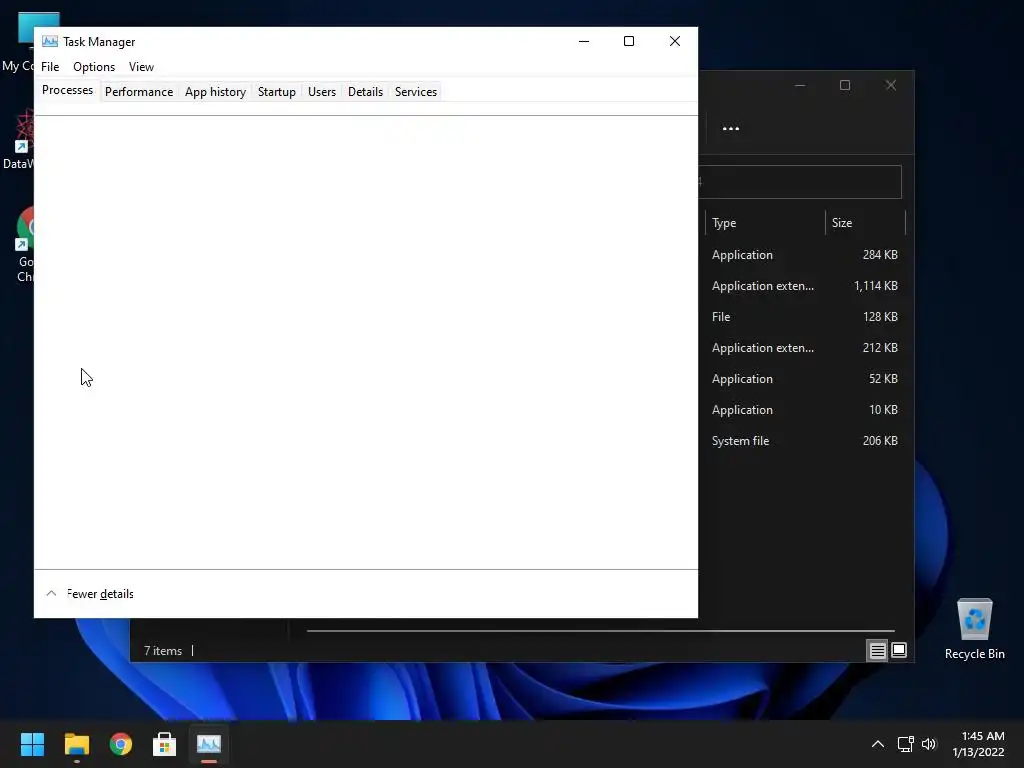Click the Task Manager title bar icon

[x=50, y=41]
